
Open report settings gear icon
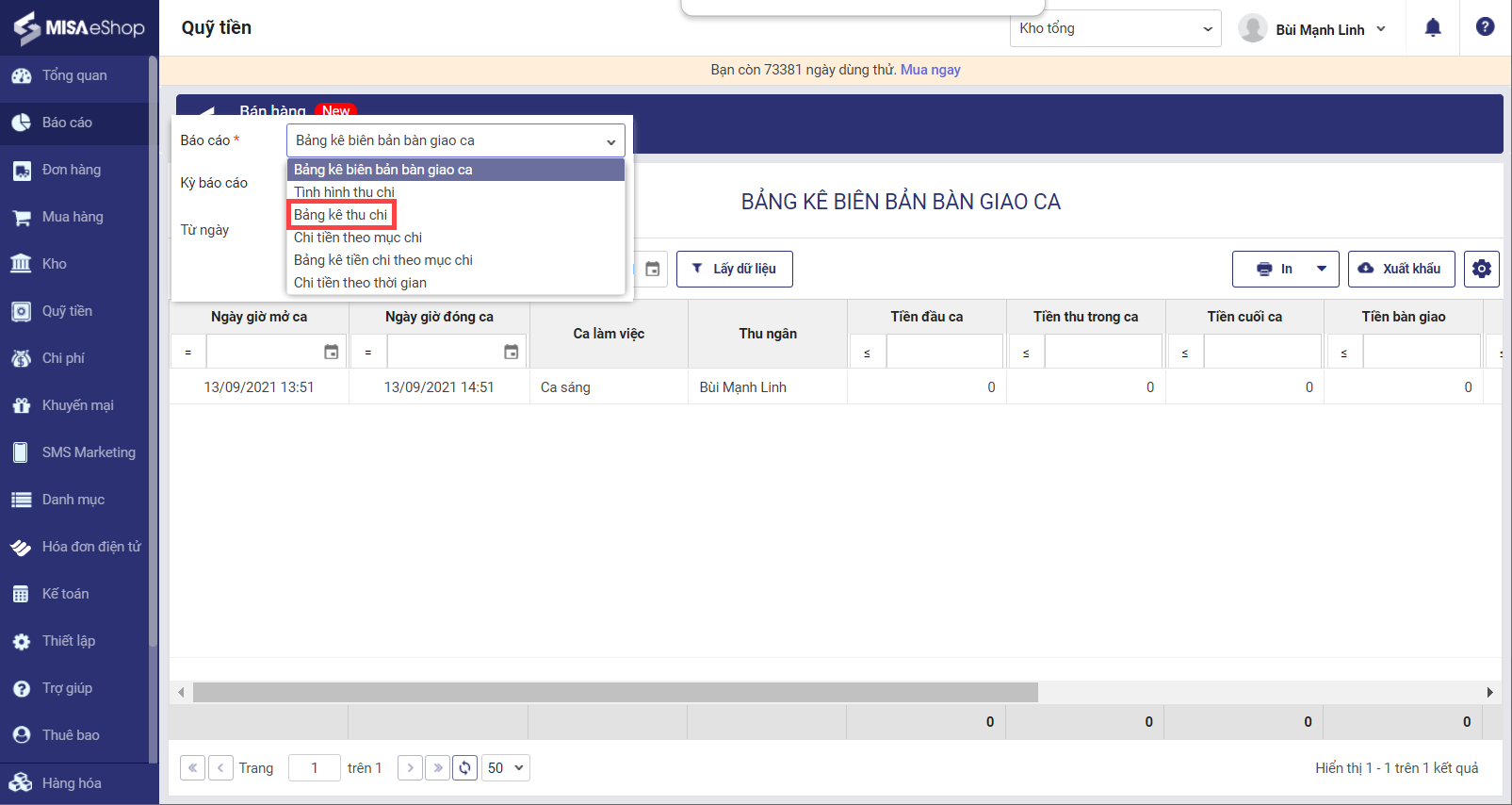point(1482,269)
